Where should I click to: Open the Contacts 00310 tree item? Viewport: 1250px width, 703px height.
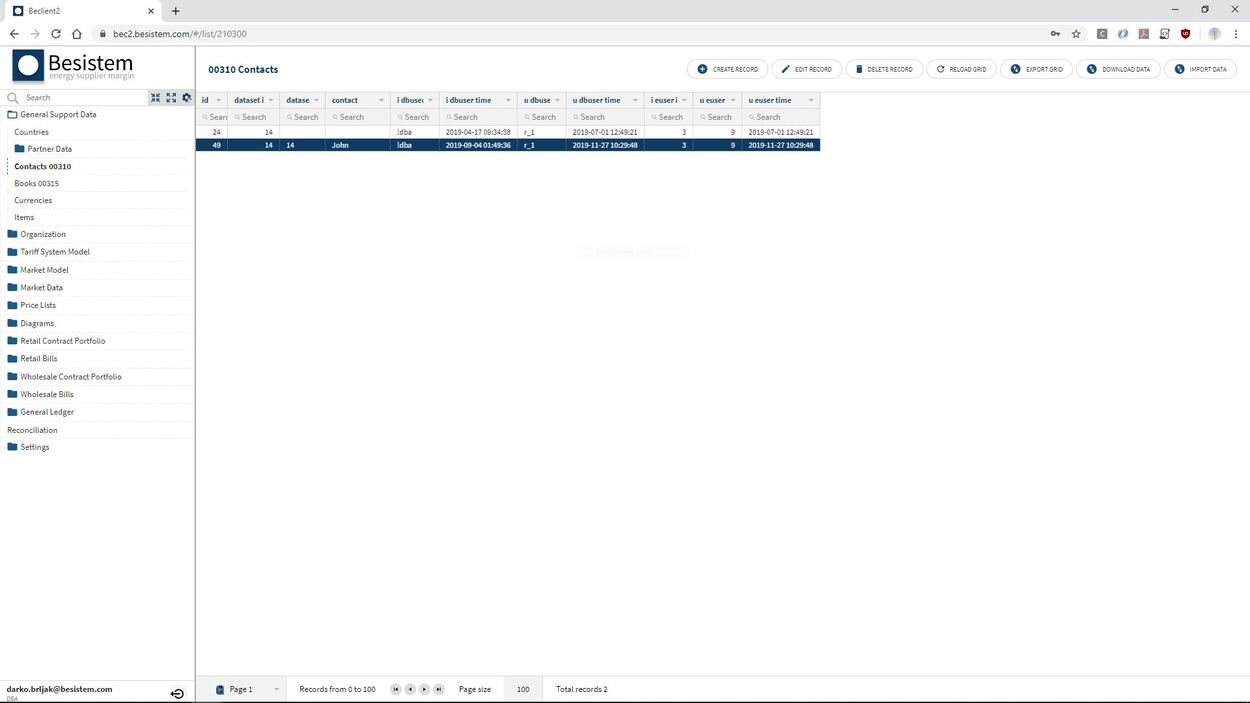[x=43, y=166]
